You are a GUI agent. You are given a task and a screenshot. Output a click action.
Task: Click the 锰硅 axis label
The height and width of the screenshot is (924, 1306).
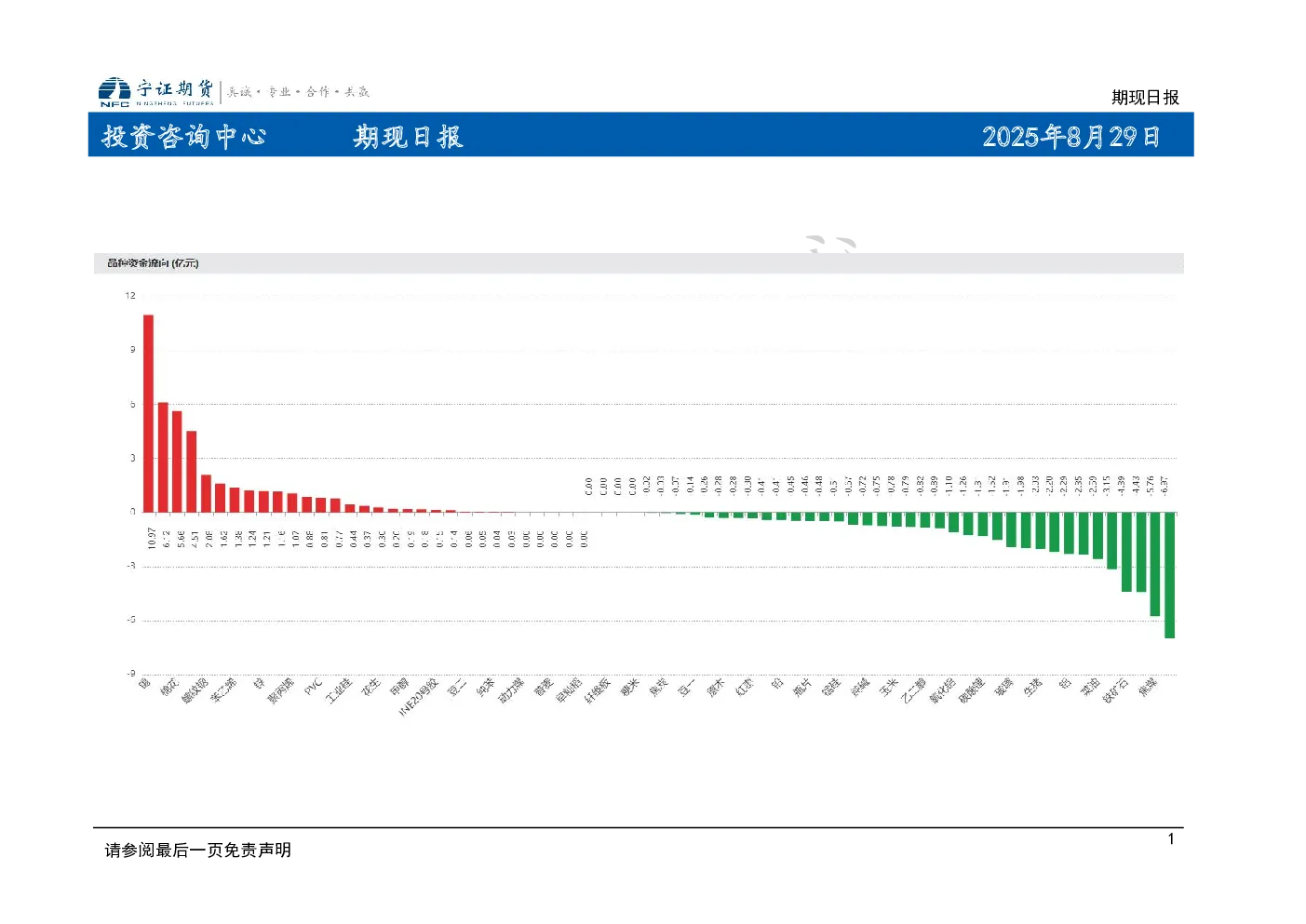[x=831, y=688]
